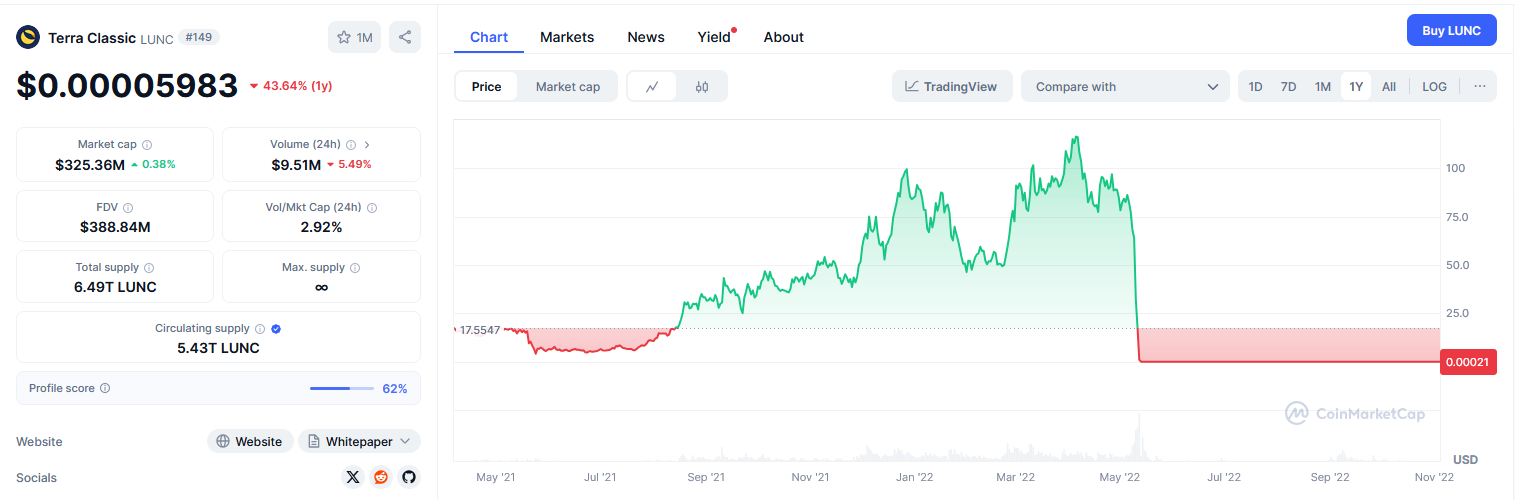Viewport: 1515px width, 500px height.
Task: Switch to line chart view icon
Action: (x=652, y=87)
